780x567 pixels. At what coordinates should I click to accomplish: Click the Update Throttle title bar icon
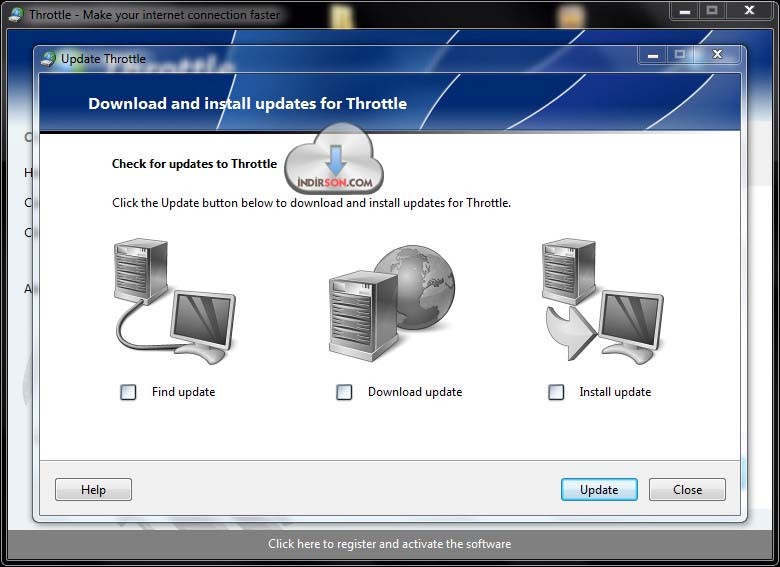48,59
